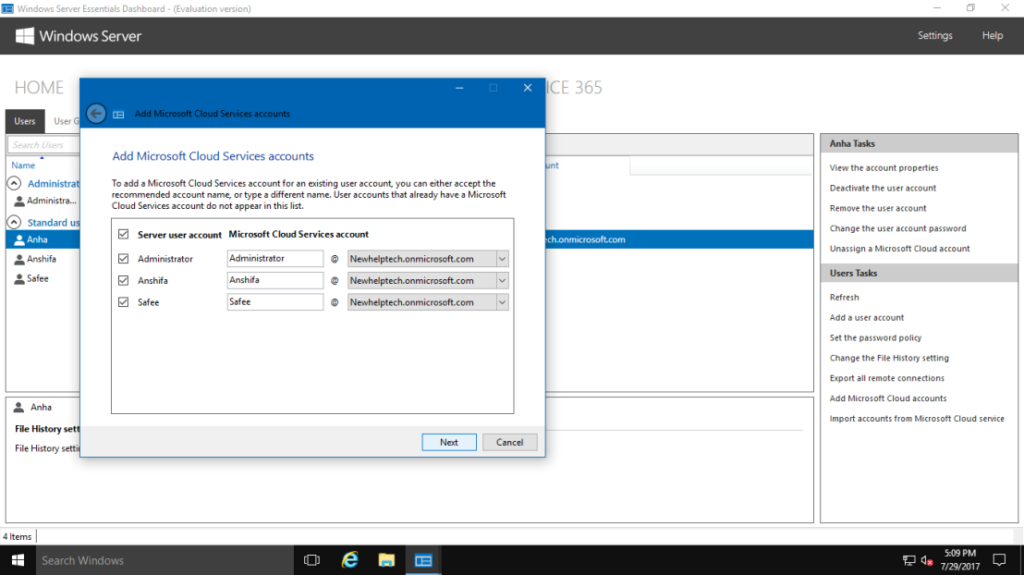Open Task View on the taskbar
Screen dimensions: 1024x575
pyautogui.click(x=312, y=560)
